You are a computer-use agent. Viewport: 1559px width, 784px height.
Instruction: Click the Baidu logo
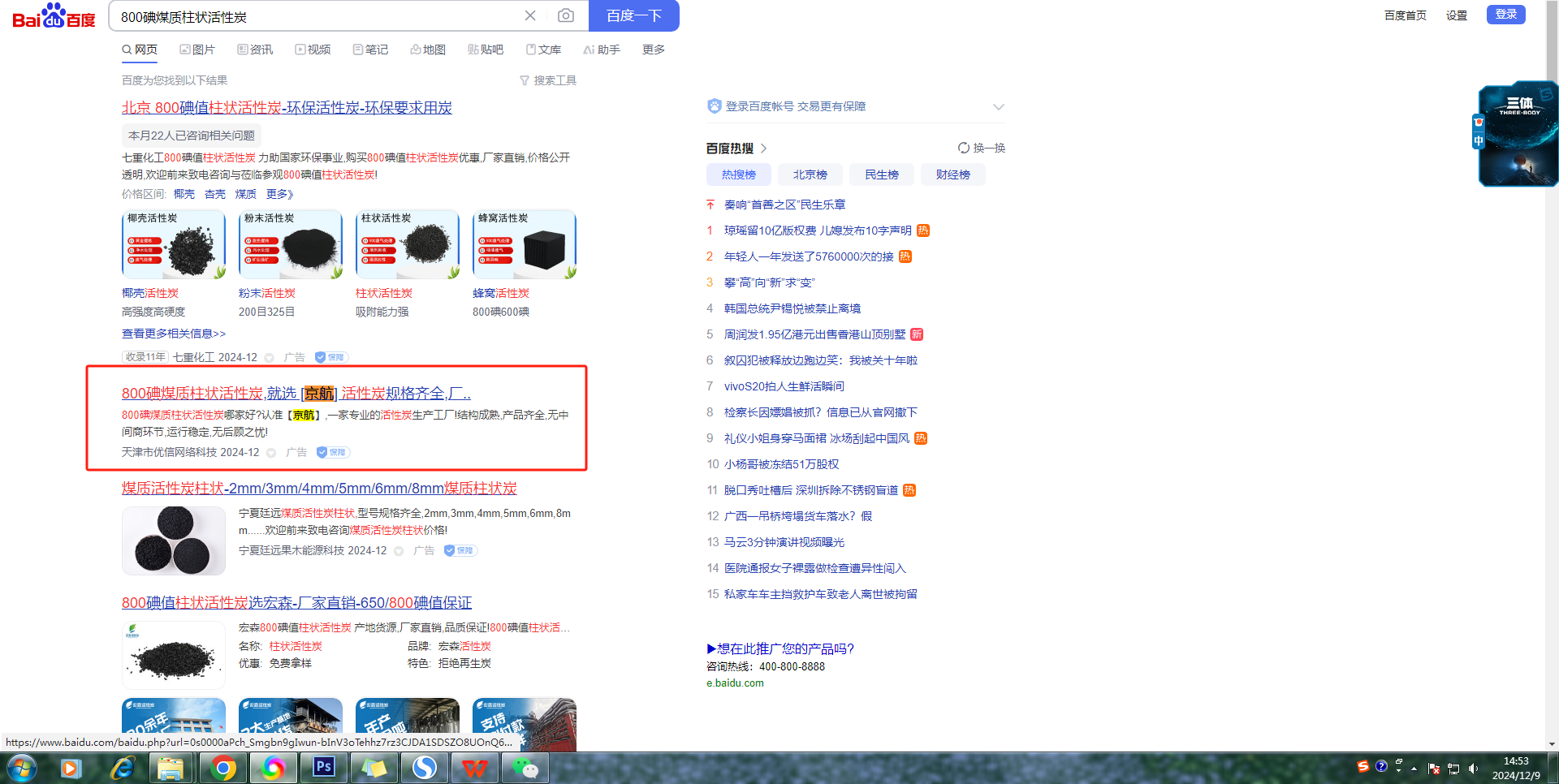pyautogui.click(x=54, y=16)
